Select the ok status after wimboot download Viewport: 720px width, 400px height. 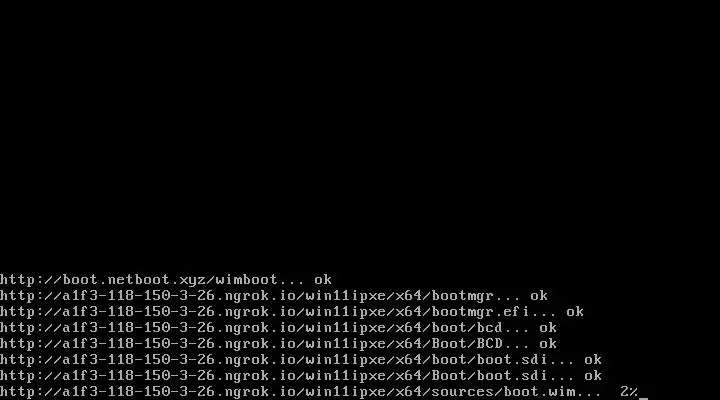323,280
